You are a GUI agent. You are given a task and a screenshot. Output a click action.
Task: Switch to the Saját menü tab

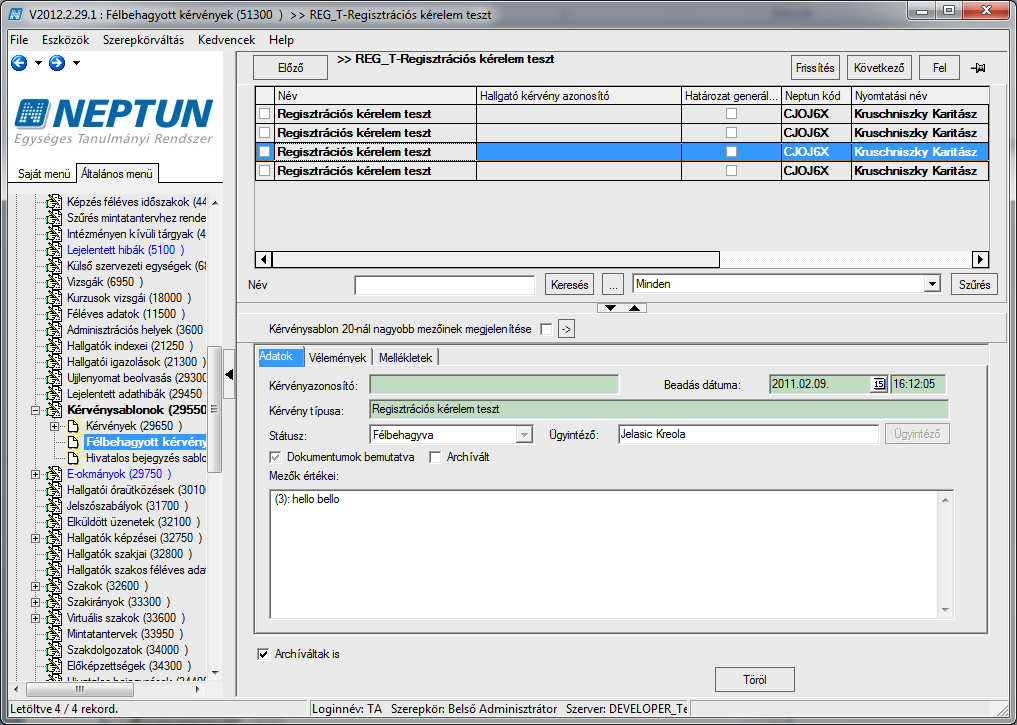point(44,174)
